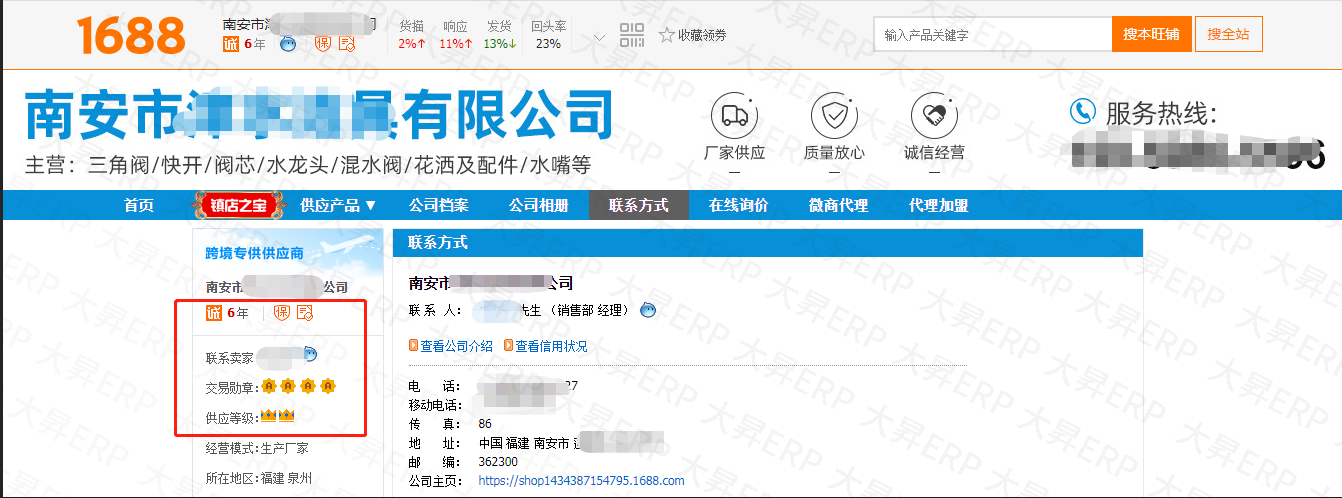Click the 诚信经营 handshake icon

(934, 115)
